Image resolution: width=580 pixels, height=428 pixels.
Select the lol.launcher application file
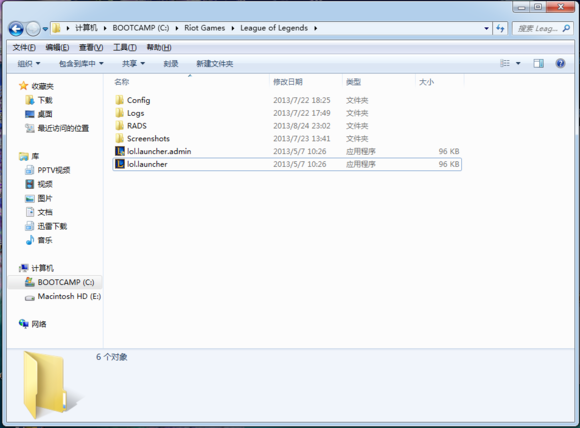click(x=287, y=164)
